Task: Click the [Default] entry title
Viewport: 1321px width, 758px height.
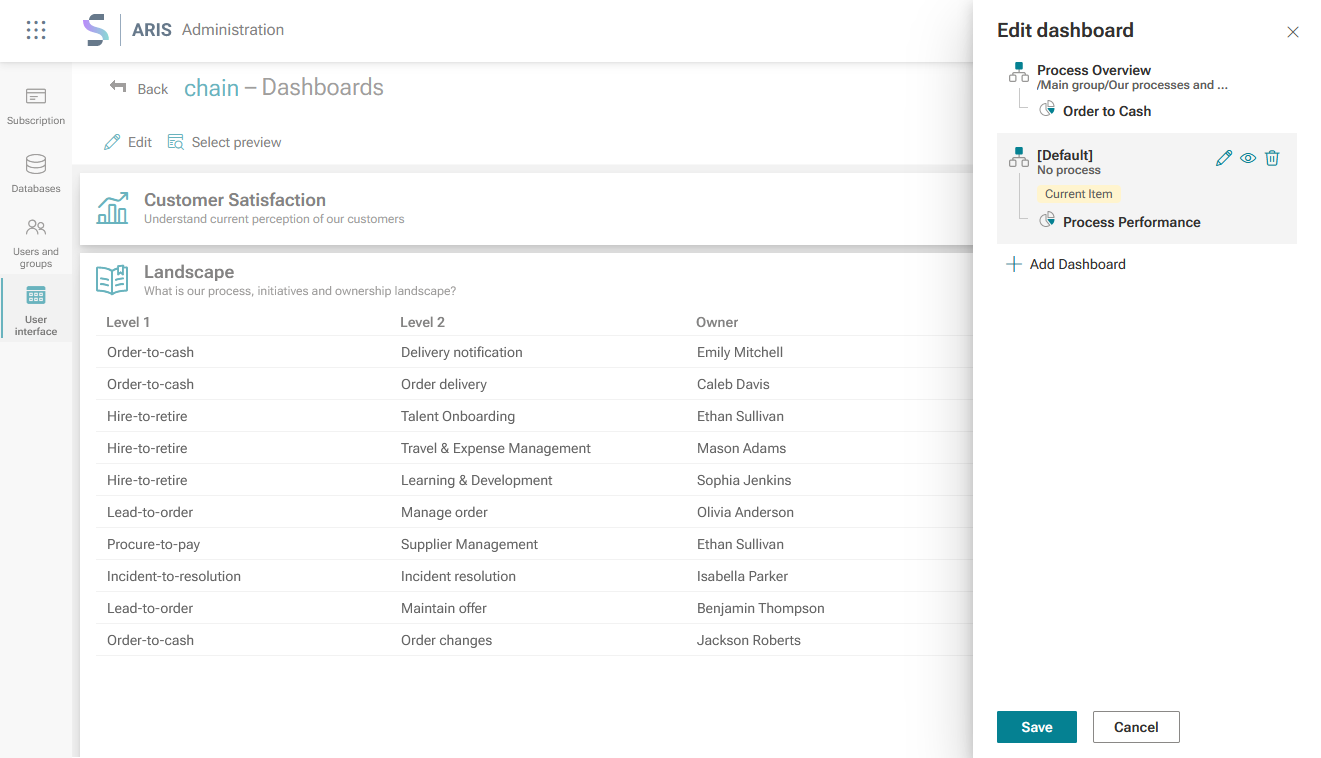Action: [1065, 155]
